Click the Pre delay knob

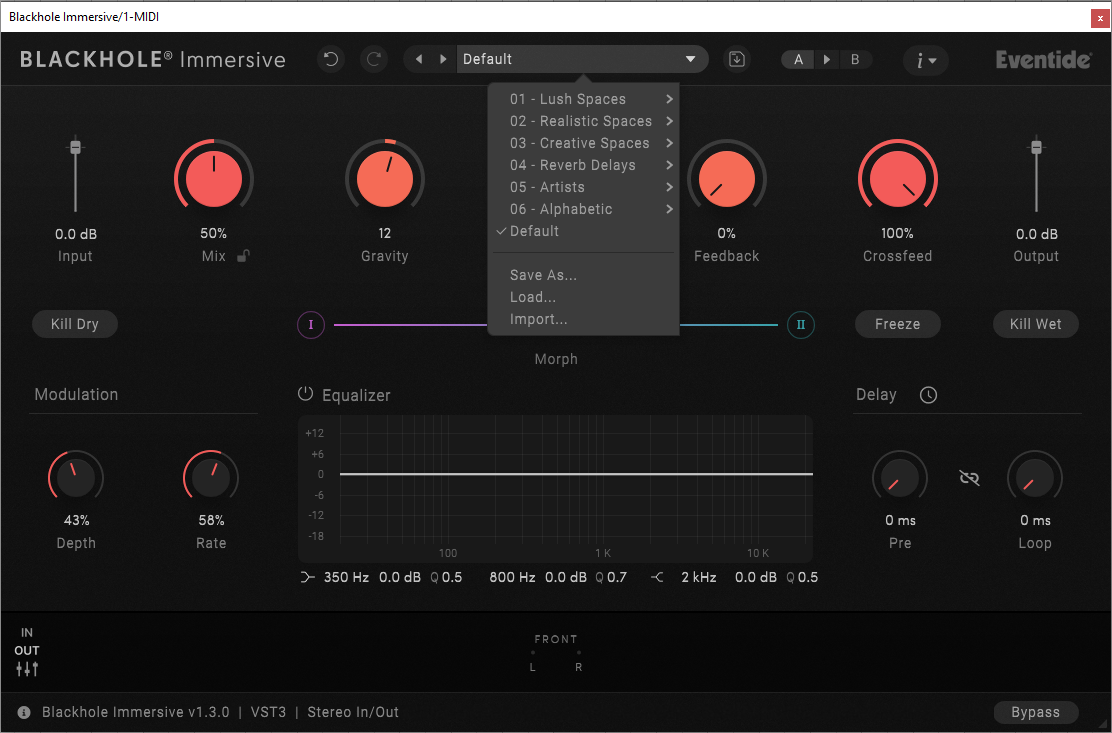[x=900, y=478]
